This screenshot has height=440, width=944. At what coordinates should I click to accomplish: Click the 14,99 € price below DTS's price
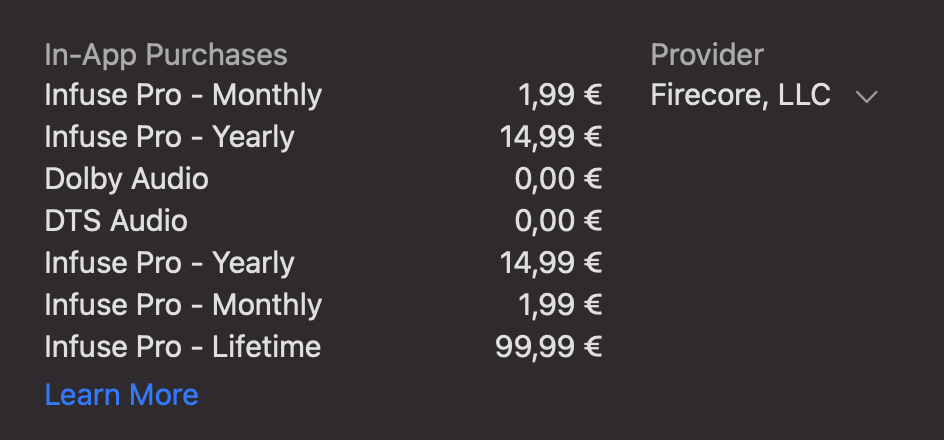(x=551, y=263)
